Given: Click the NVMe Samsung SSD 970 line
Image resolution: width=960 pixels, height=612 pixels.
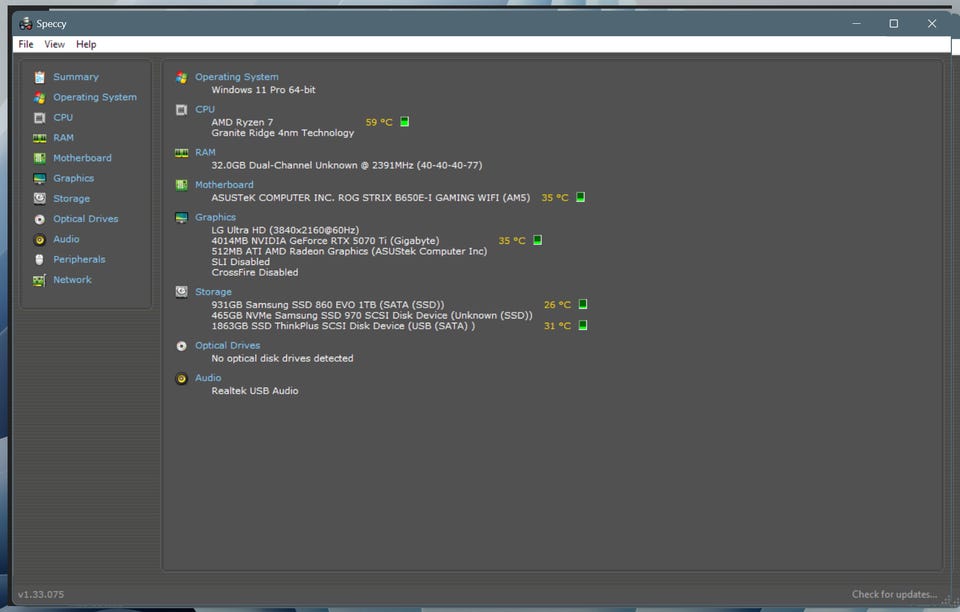Looking at the screenshot, I should click(x=372, y=315).
